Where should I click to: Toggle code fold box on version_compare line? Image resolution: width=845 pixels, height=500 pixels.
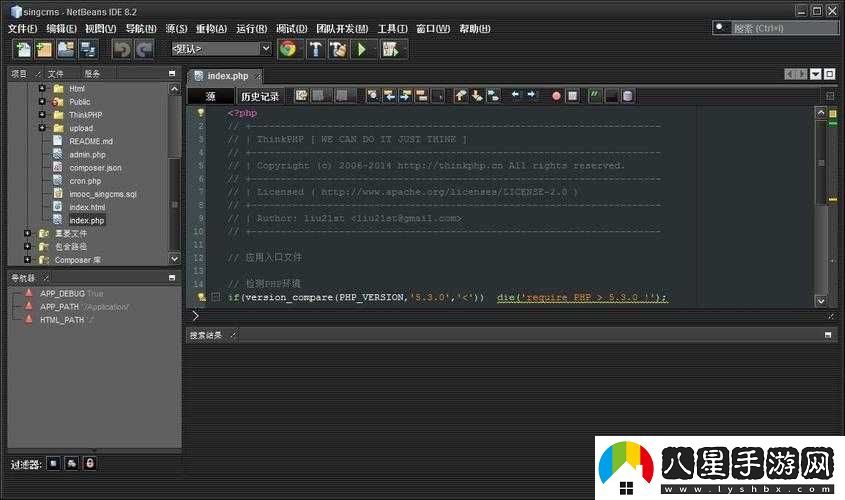(x=216, y=297)
